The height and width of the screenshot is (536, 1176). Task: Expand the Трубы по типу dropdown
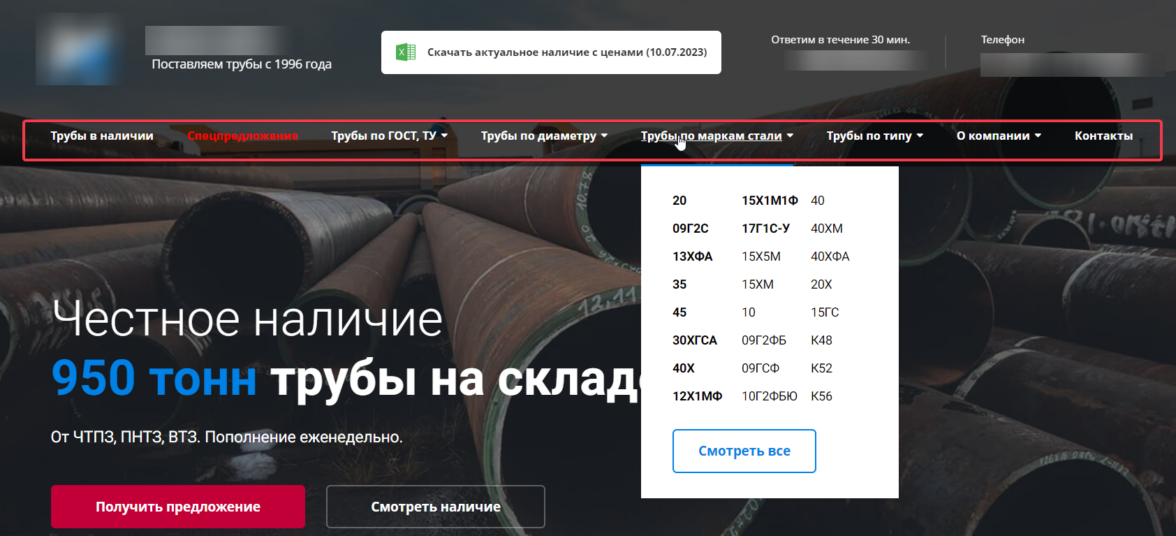874,136
